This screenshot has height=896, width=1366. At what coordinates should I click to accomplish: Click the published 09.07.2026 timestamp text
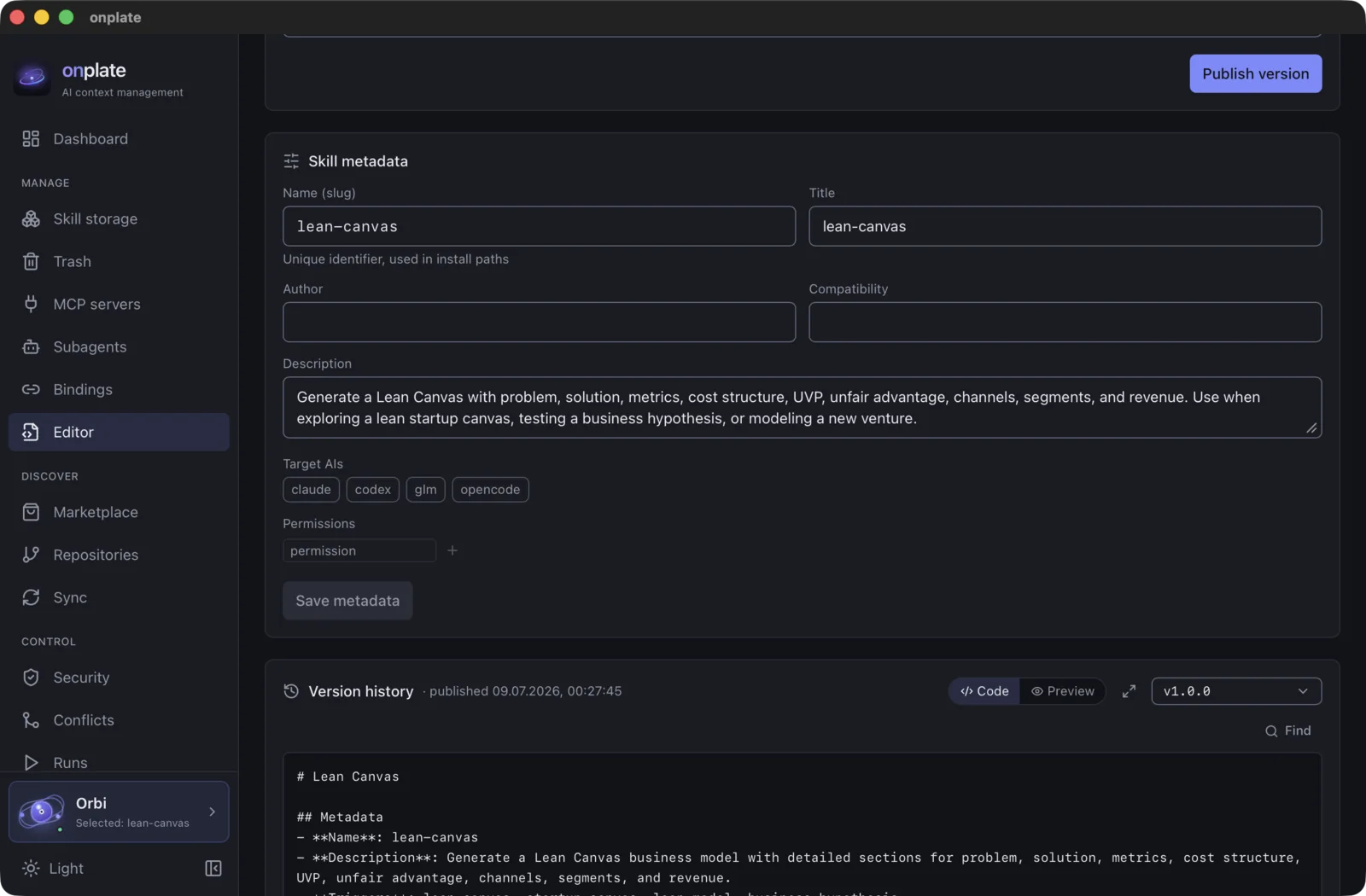click(x=525, y=691)
